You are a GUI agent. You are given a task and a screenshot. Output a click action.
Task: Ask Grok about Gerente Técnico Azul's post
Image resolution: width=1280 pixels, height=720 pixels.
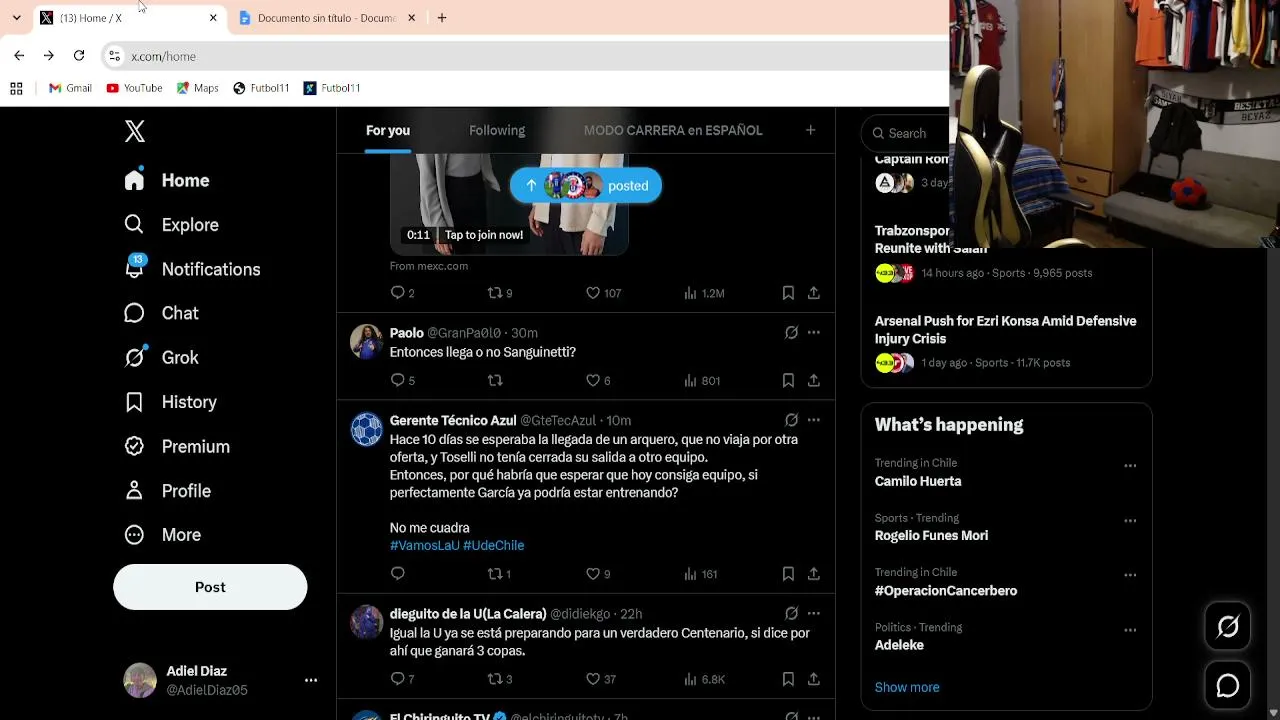(x=791, y=420)
